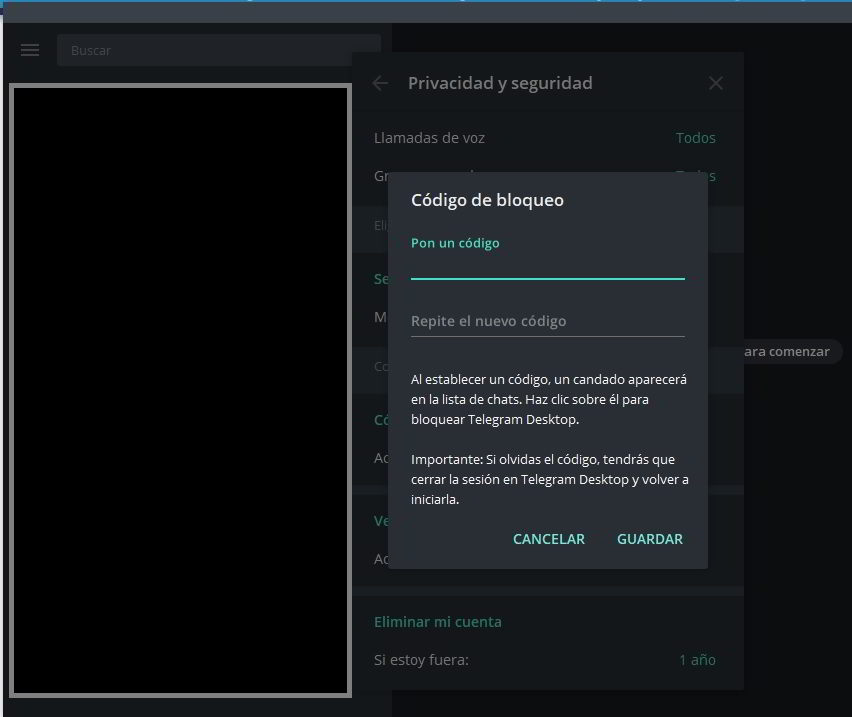The height and width of the screenshot is (717, 852).
Task: Click into the 'Pon un código' field
Action: 547,266
